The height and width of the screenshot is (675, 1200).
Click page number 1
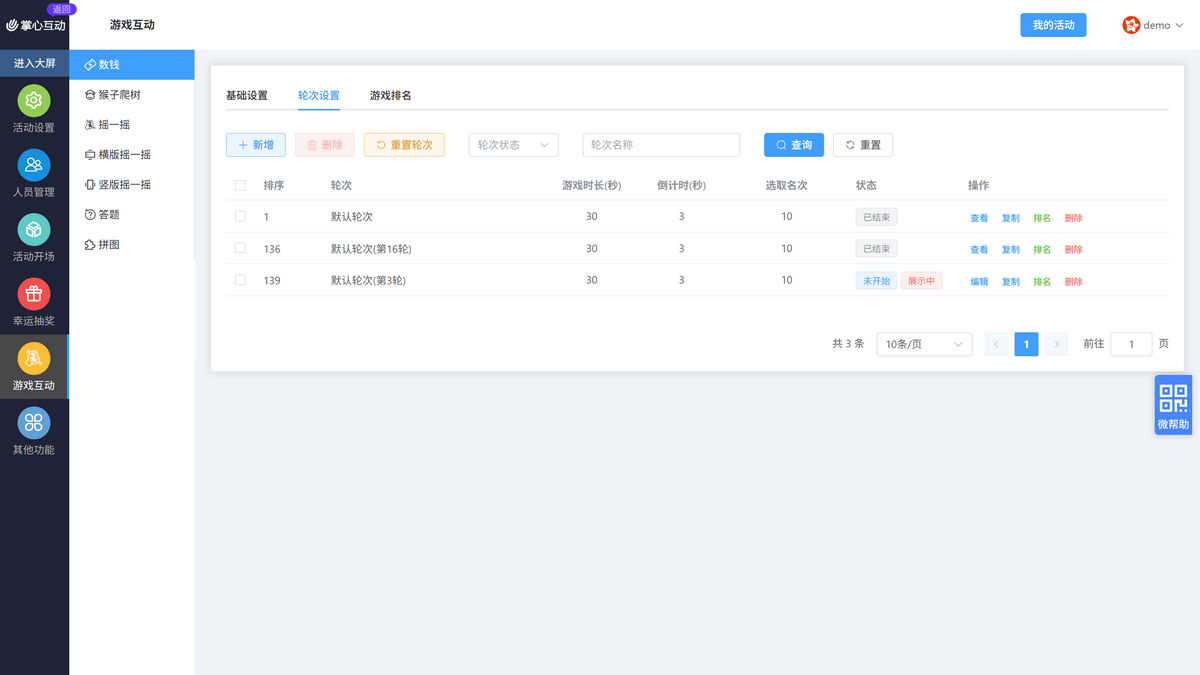tap(1026, 344)
